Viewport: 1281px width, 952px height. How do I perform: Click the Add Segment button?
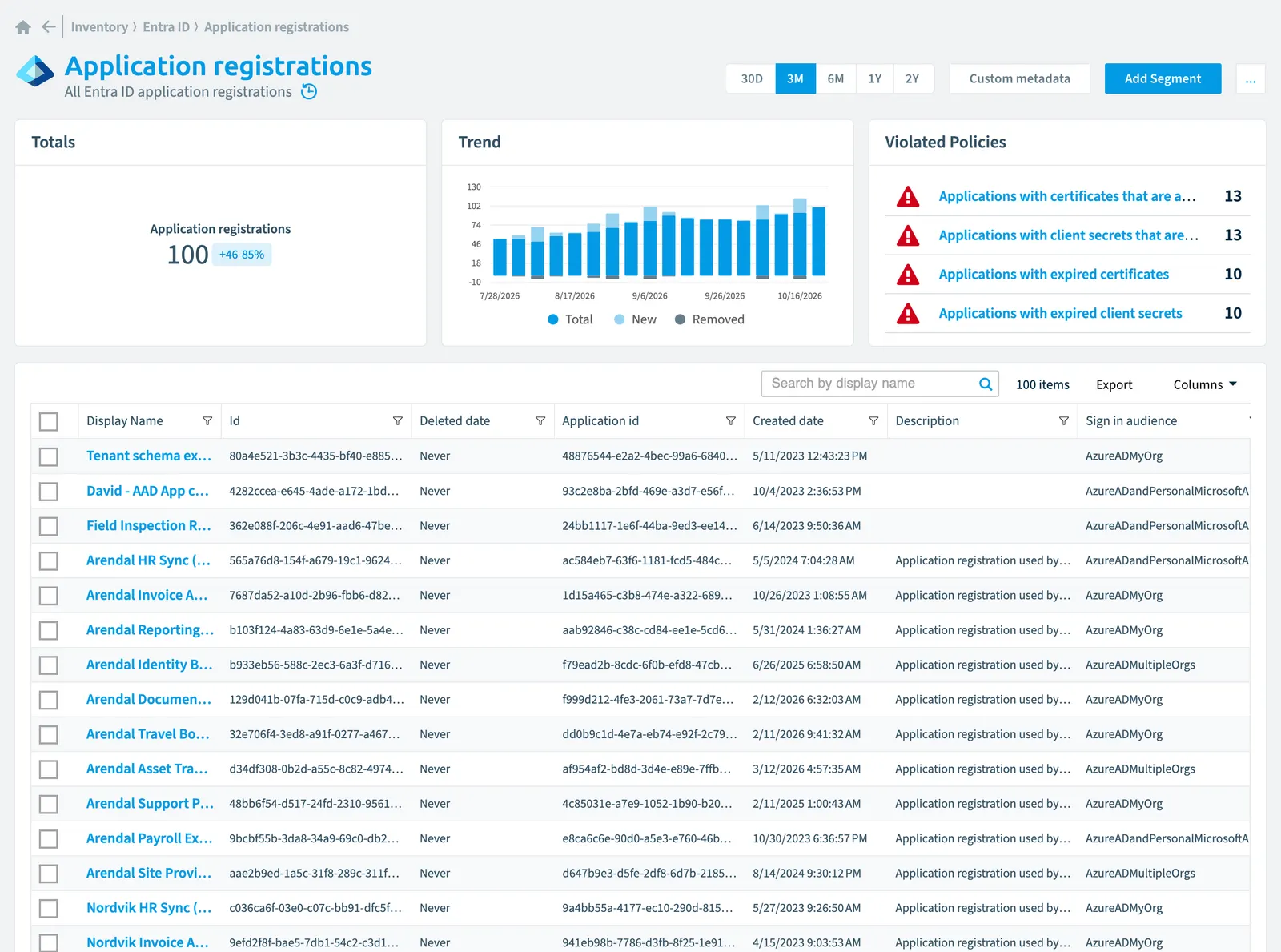coord(1163,79)
